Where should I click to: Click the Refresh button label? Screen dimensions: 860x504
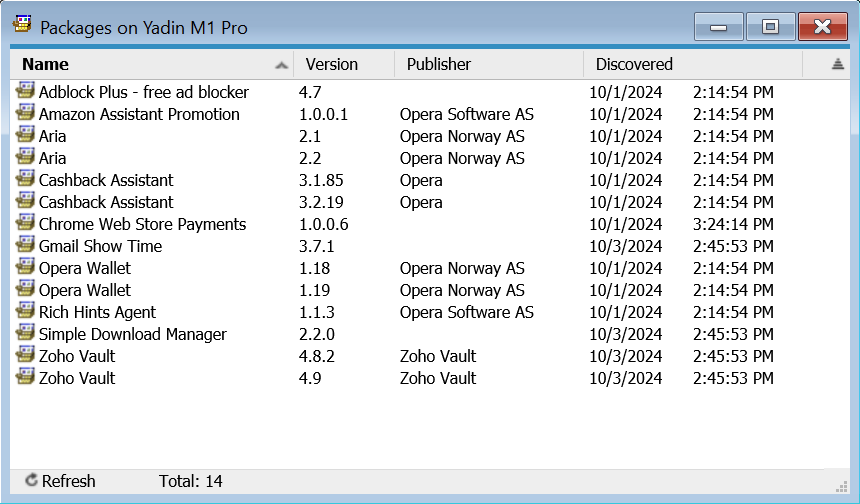point(69,481)
